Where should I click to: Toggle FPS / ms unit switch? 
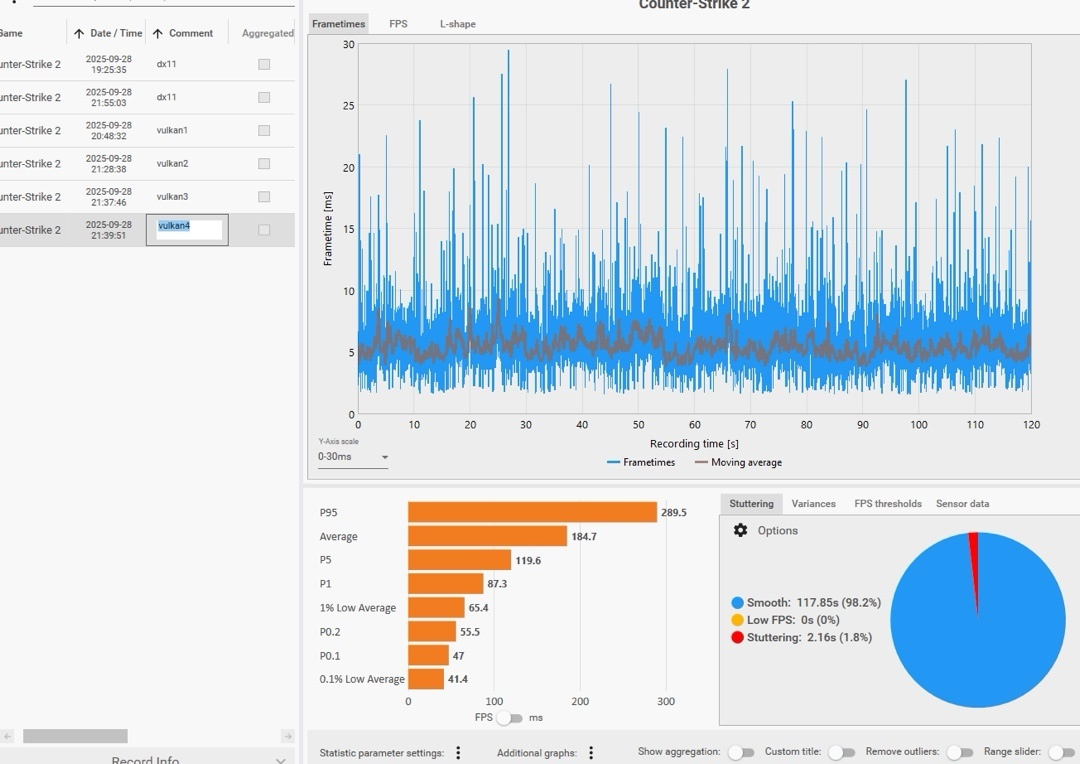[x=510, y=718]
